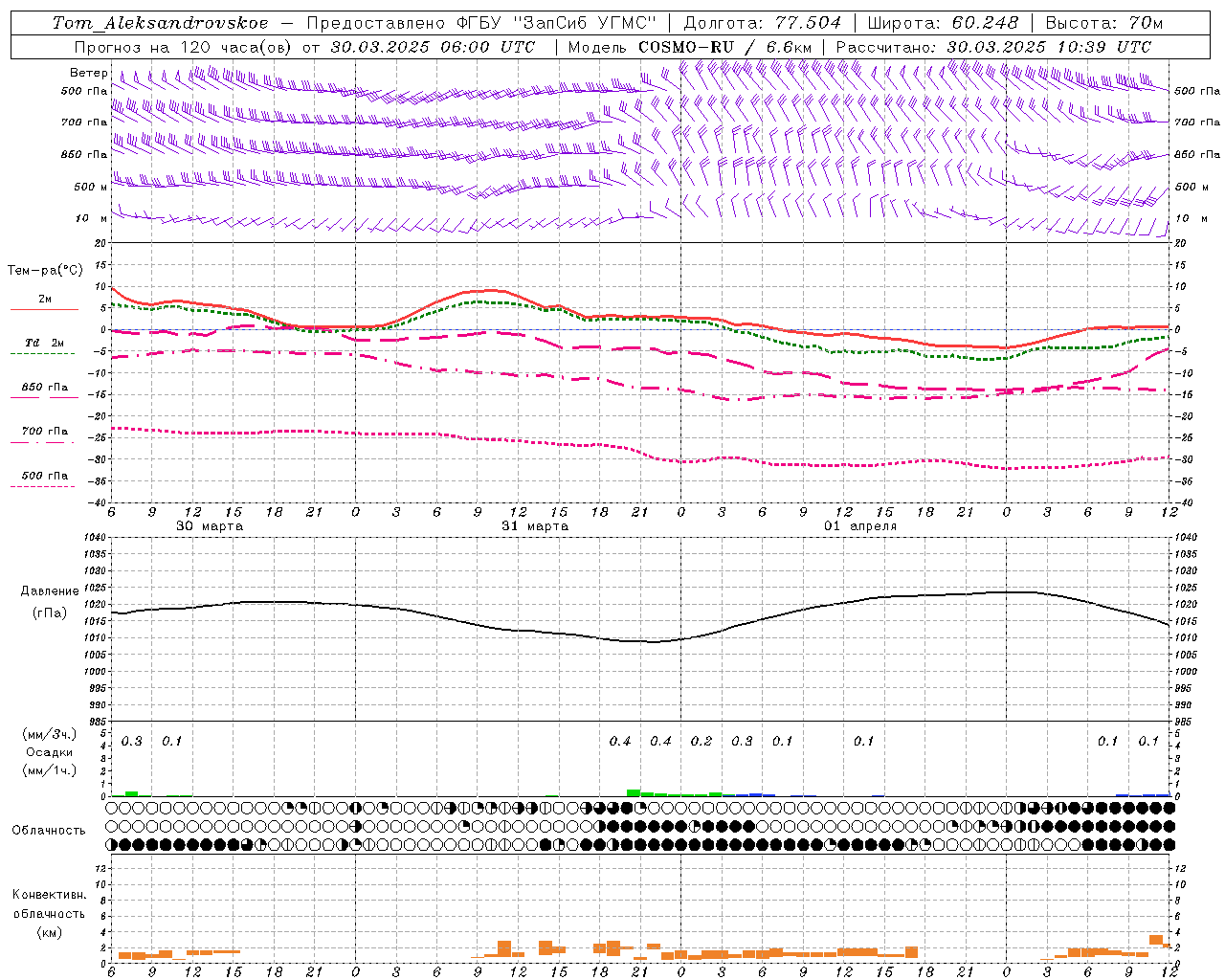Screen dimensions: 1225x980
Task: Click the station name Tom_Aleksandrovskoe
Action: tap(161, 23)
